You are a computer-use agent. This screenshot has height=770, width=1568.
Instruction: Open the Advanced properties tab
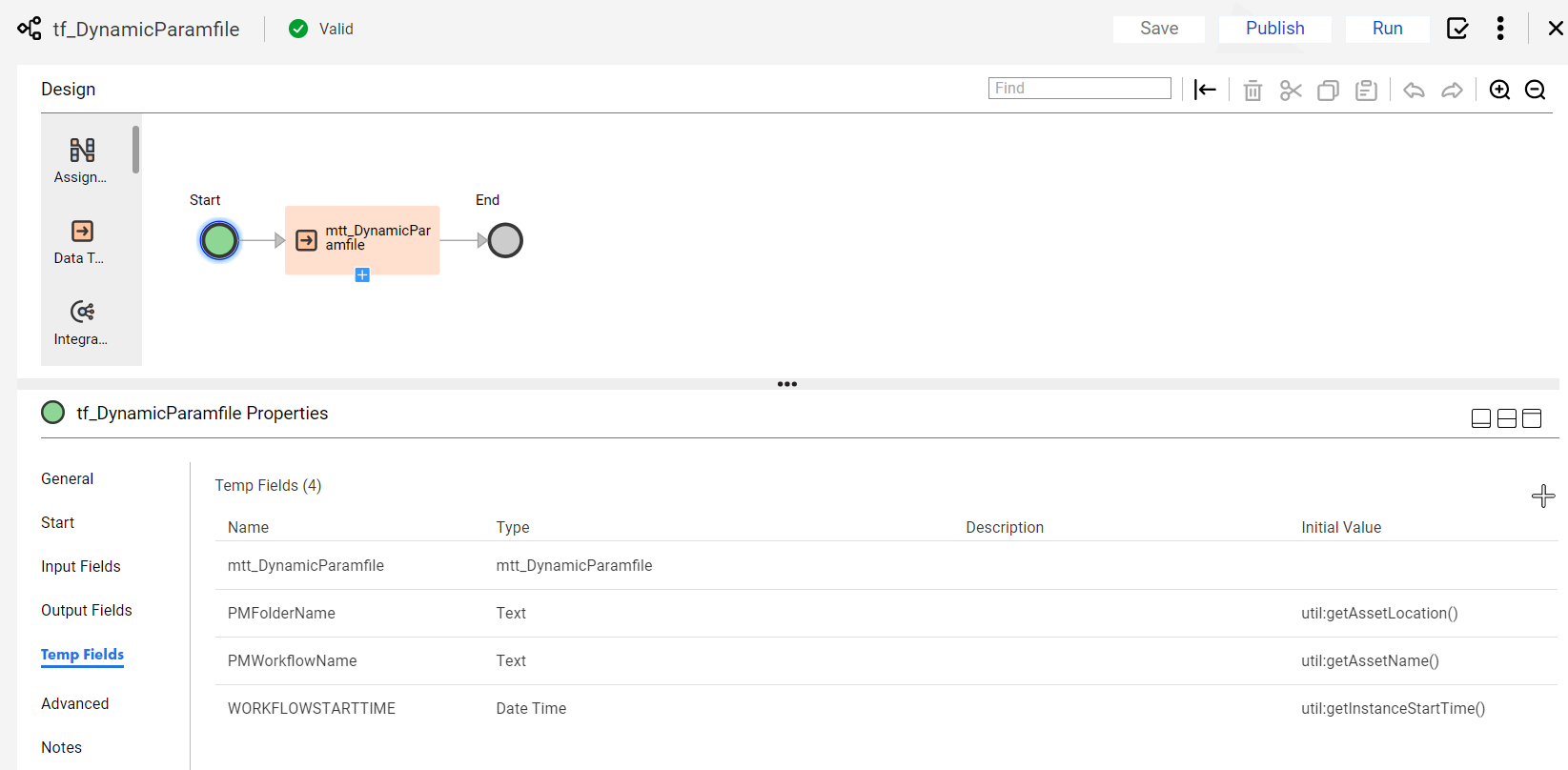pyautogui.click(x=75, y=703)
